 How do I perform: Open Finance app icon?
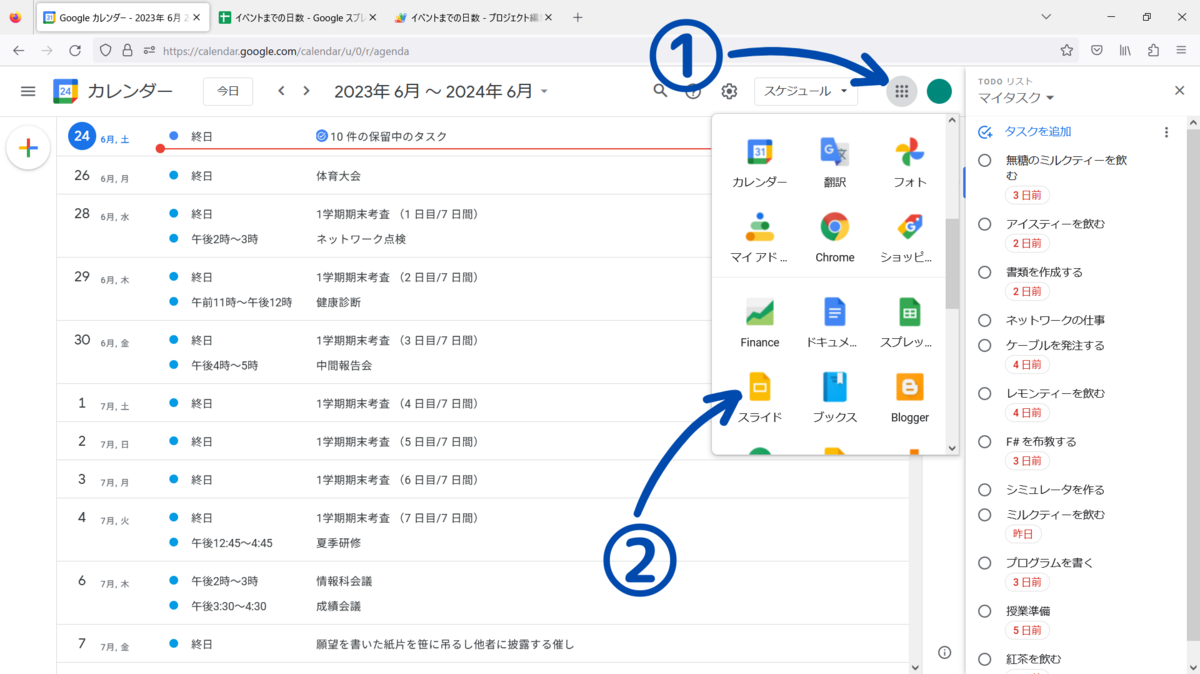coord(759,322)
